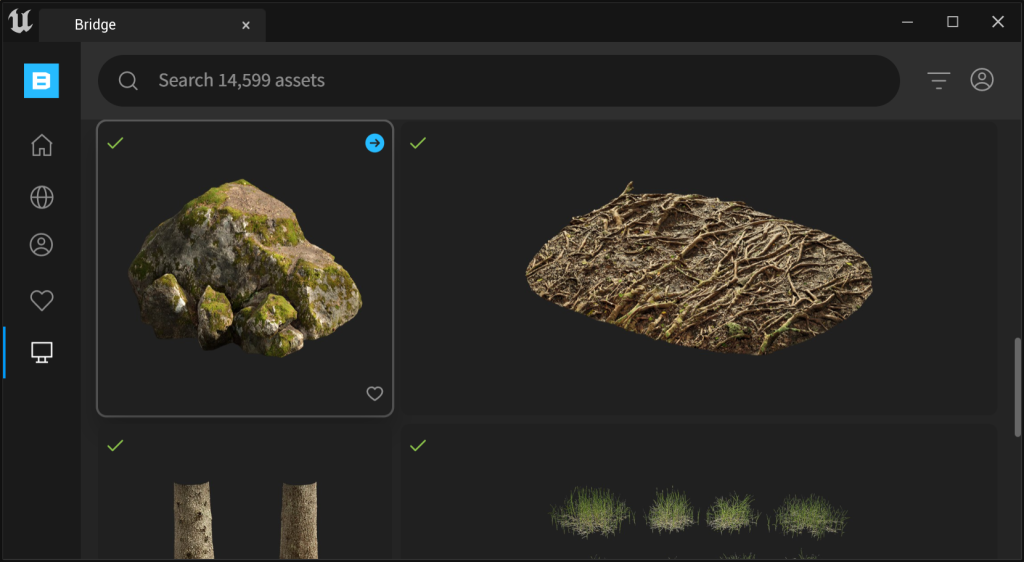Click the green checkmark on the mossy rock card
The image size is (1024, 562).
(x=116, y=142)
